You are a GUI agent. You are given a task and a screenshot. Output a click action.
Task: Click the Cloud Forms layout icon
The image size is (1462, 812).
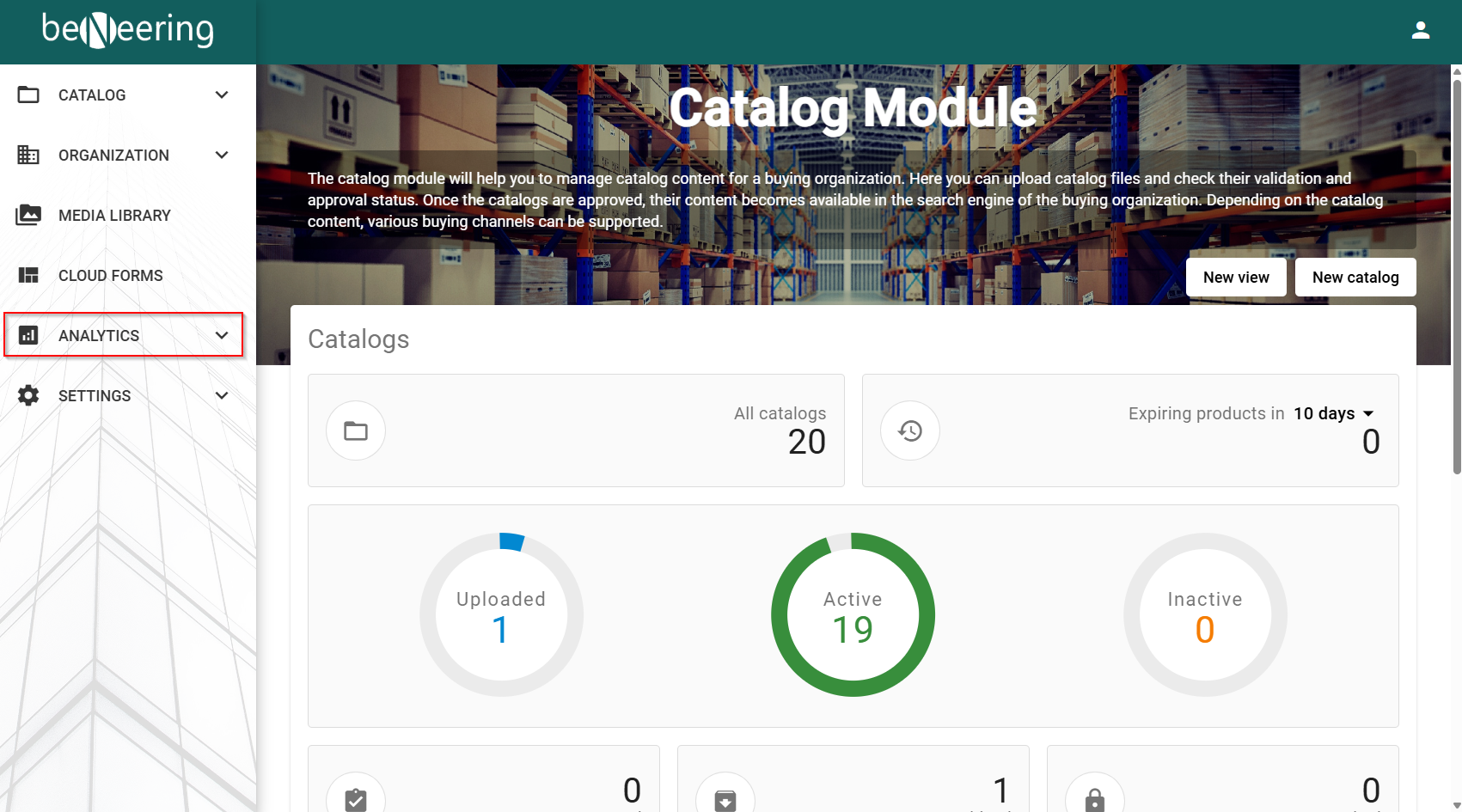pyautogui.click(x=28, y=275)
